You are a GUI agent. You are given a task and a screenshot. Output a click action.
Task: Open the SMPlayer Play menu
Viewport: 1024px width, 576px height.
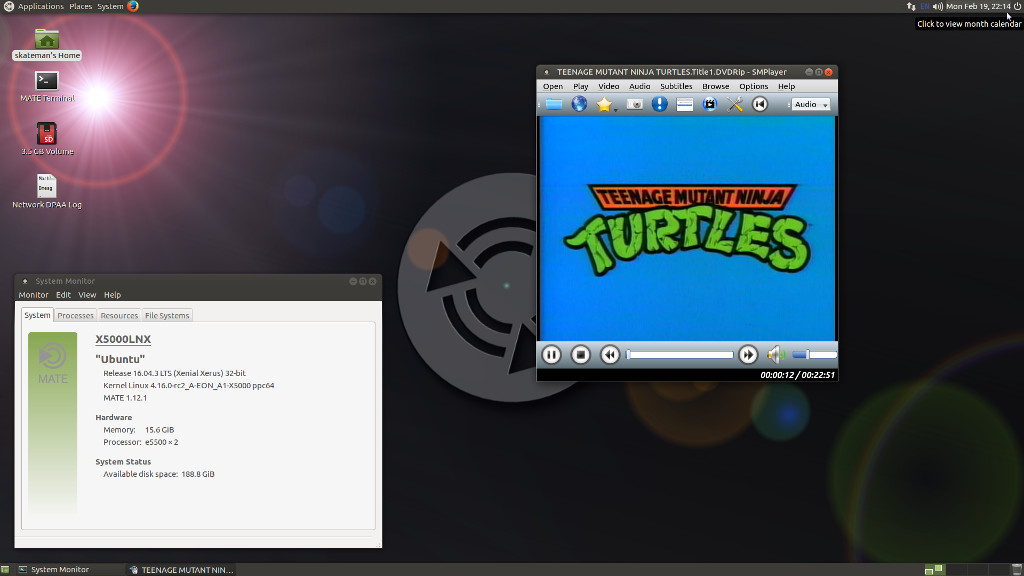click(x=581, y=86)
